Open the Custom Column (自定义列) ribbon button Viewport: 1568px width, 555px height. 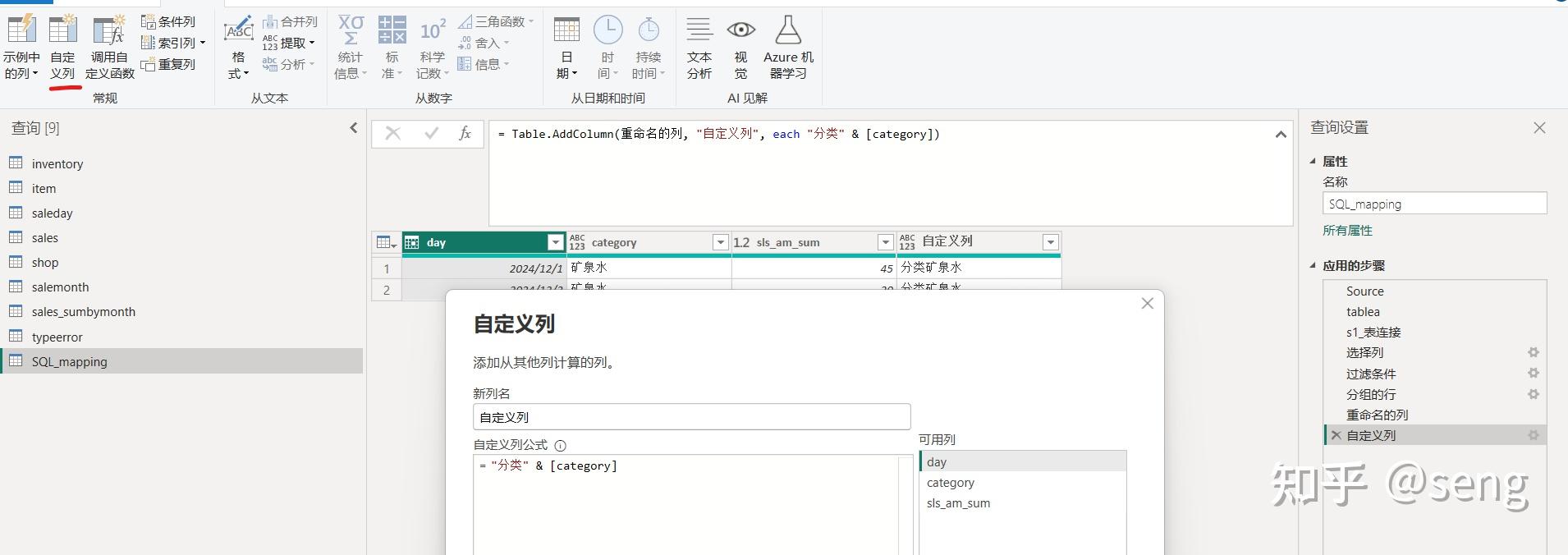62,48
